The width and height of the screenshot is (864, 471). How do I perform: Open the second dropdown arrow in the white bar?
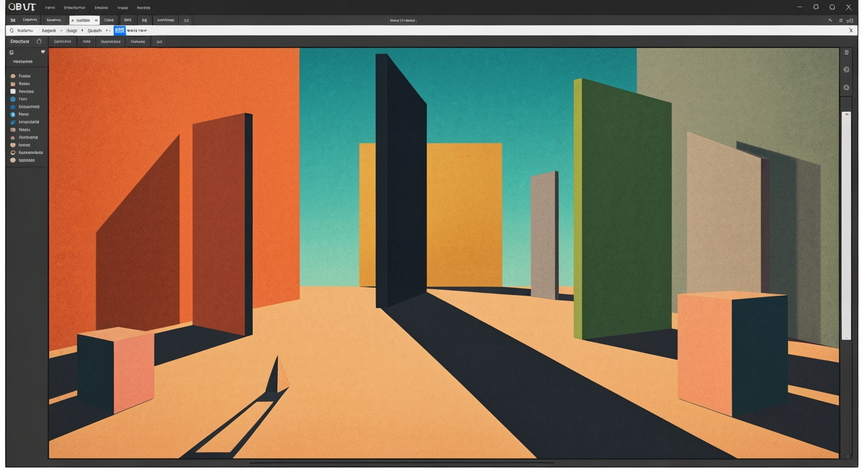(x=82, y=30)
